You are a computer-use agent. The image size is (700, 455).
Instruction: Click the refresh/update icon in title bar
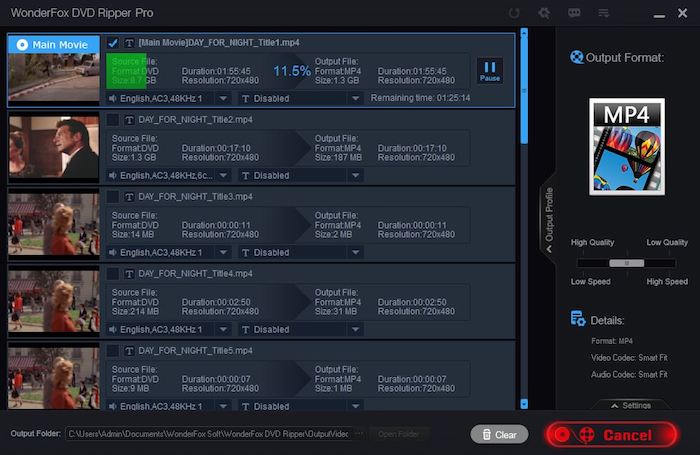click(x=514, y=13)
